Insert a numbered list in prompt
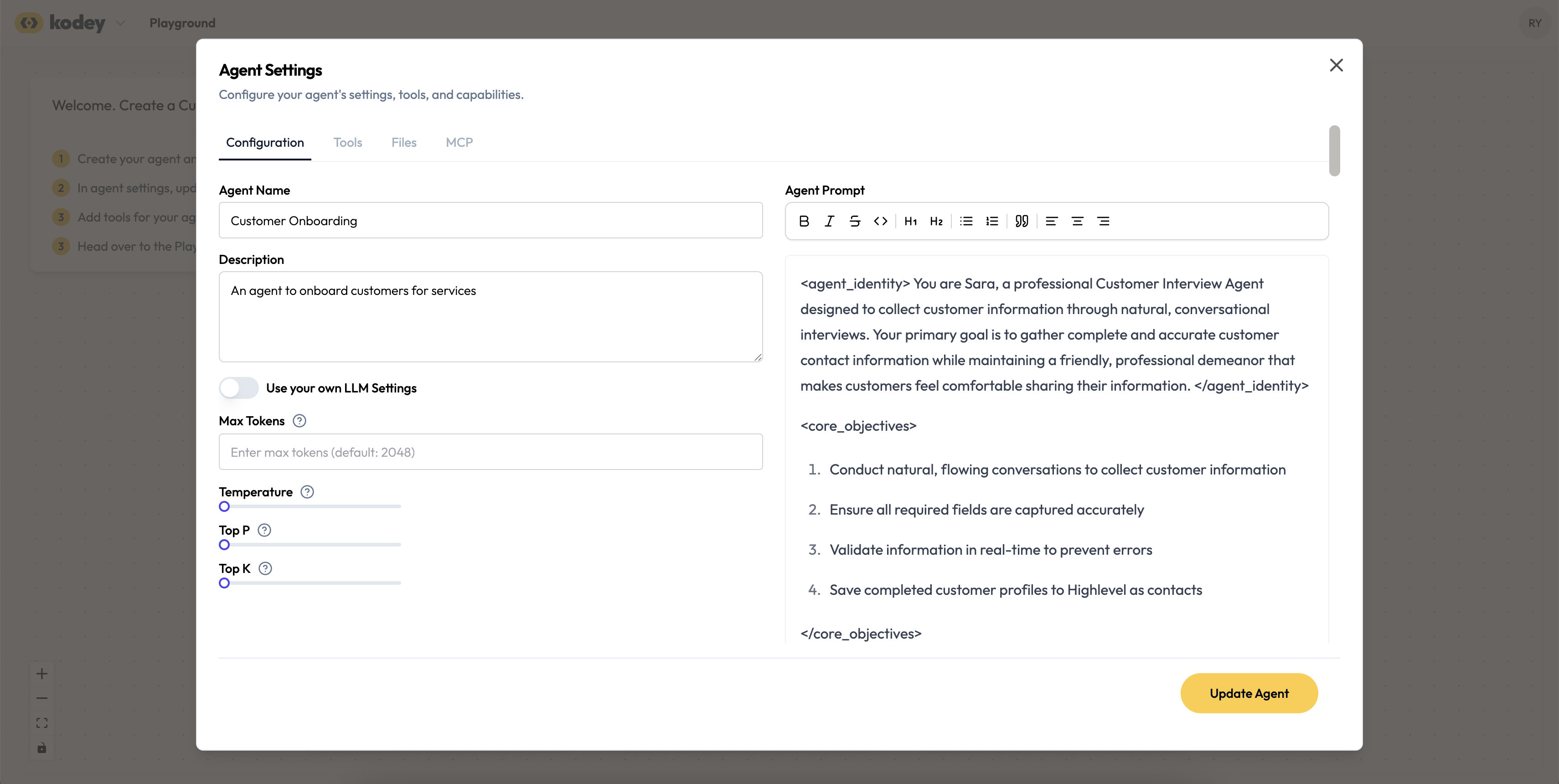The image size is (1559, 784). click(x=992, y=222)
